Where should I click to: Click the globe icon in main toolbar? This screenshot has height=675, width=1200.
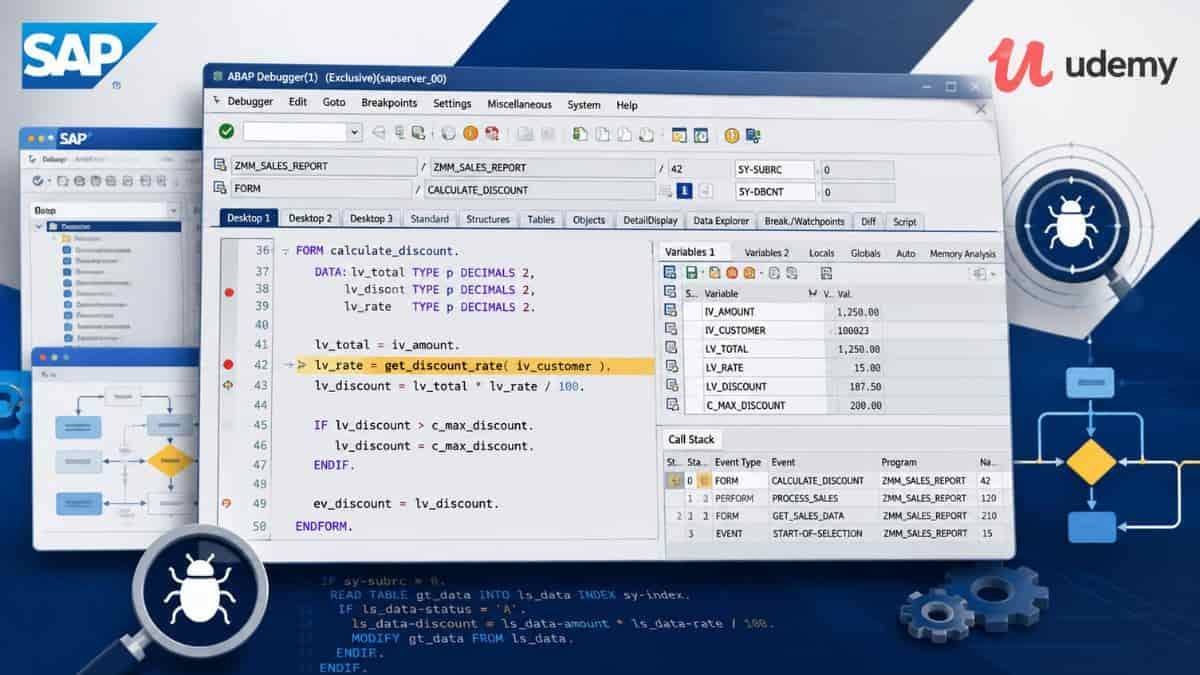coord(448,133)
